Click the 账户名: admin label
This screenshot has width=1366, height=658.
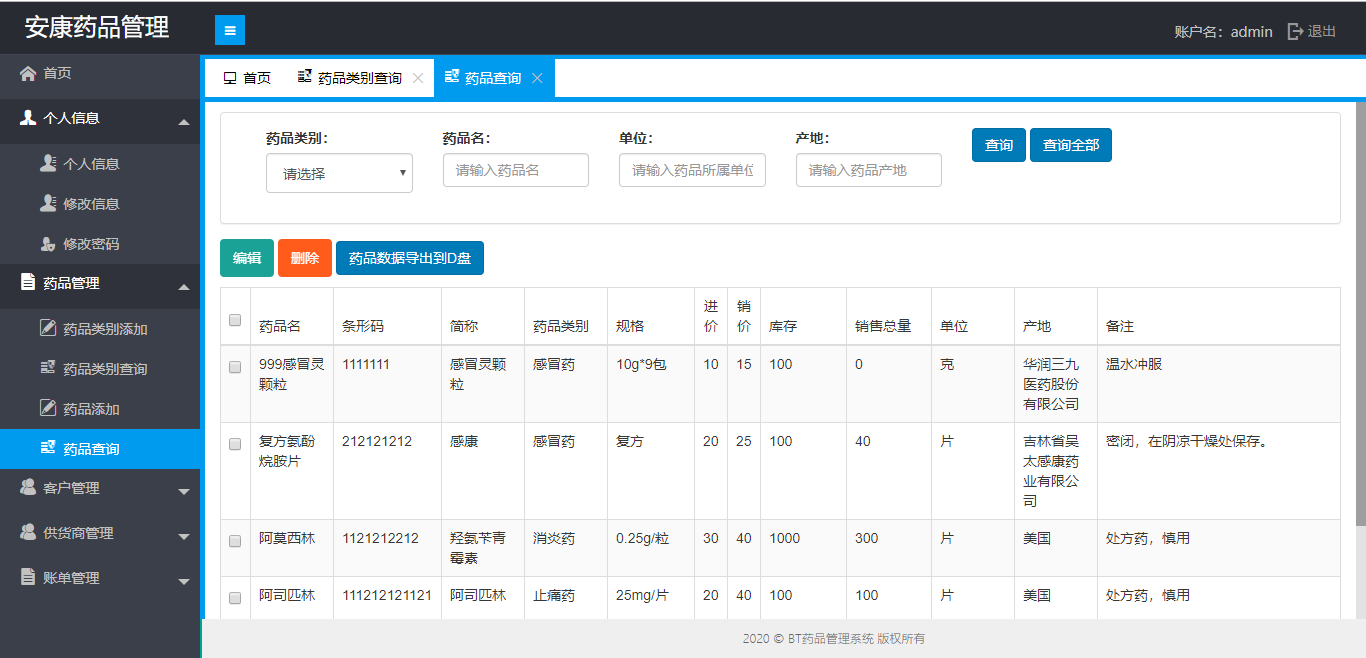[x=1223, y=31]
